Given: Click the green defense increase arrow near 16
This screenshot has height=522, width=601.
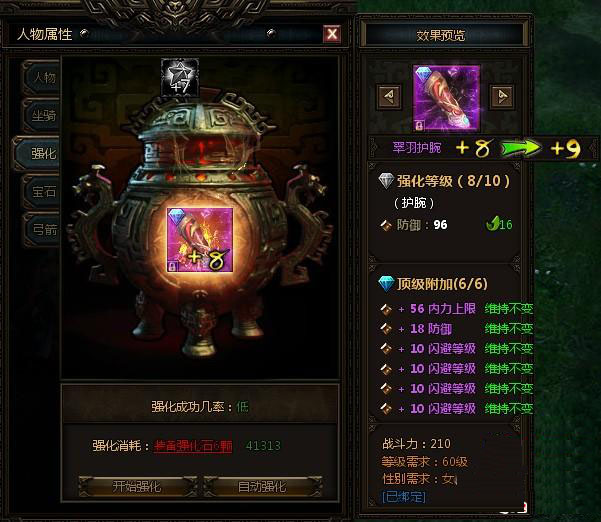Looking at the screenshot, I should (x=492, y=223).
